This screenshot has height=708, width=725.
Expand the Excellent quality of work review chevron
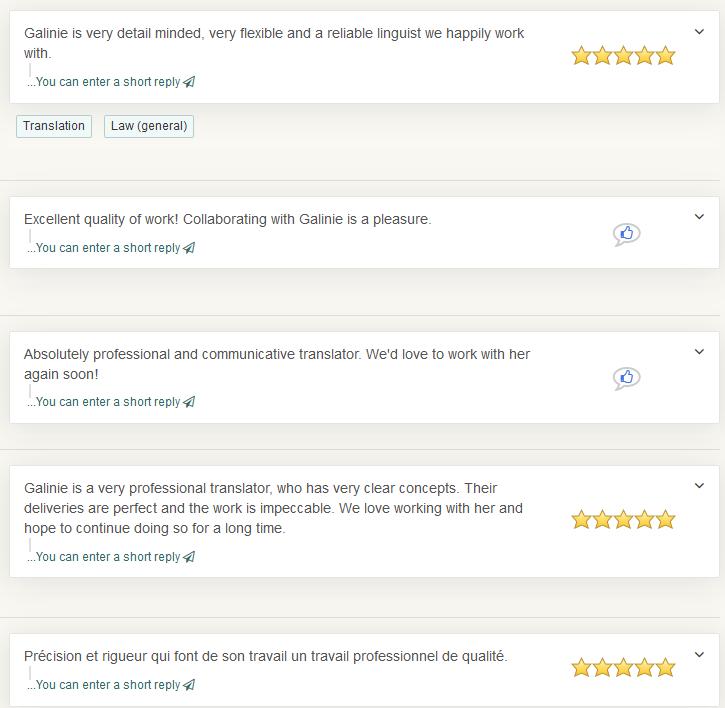point(699,217)
